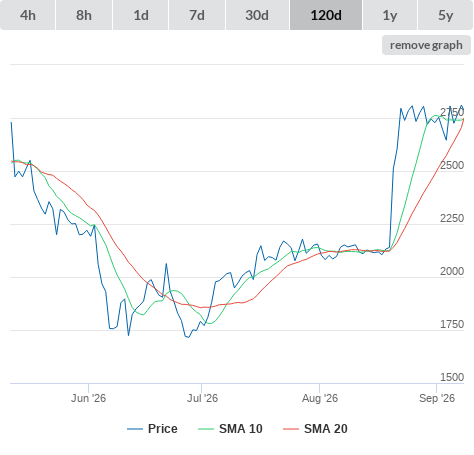Open the 30d time range view
The width and height of the screenshot is (474, 455).
(257, 15)
